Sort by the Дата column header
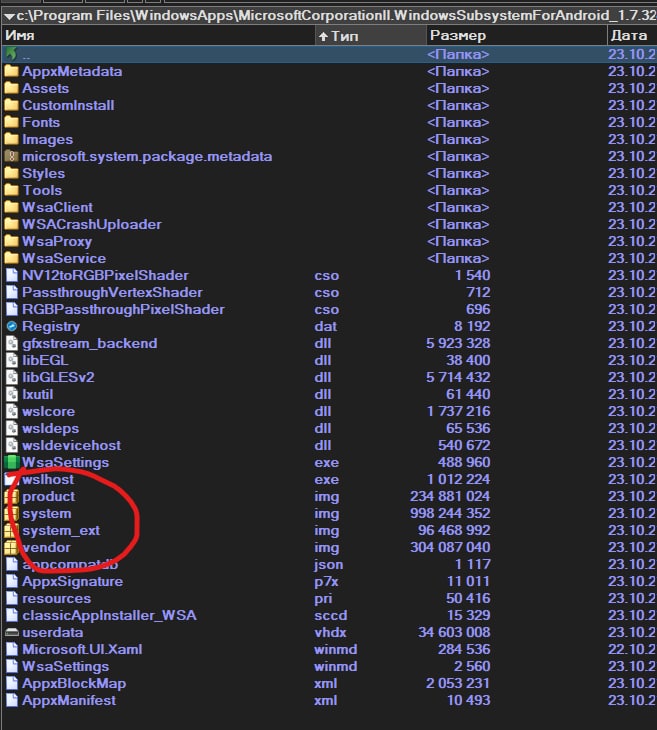657x730 pixels. pyautogui.click(x=632, y=35)
